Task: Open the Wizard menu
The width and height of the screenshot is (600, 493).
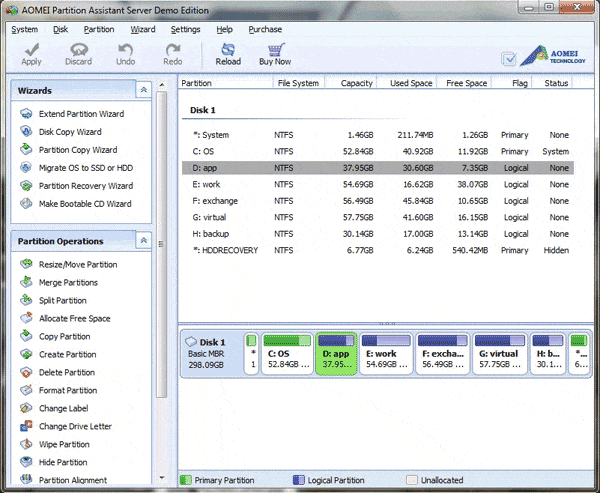Action: pos(143,29)
